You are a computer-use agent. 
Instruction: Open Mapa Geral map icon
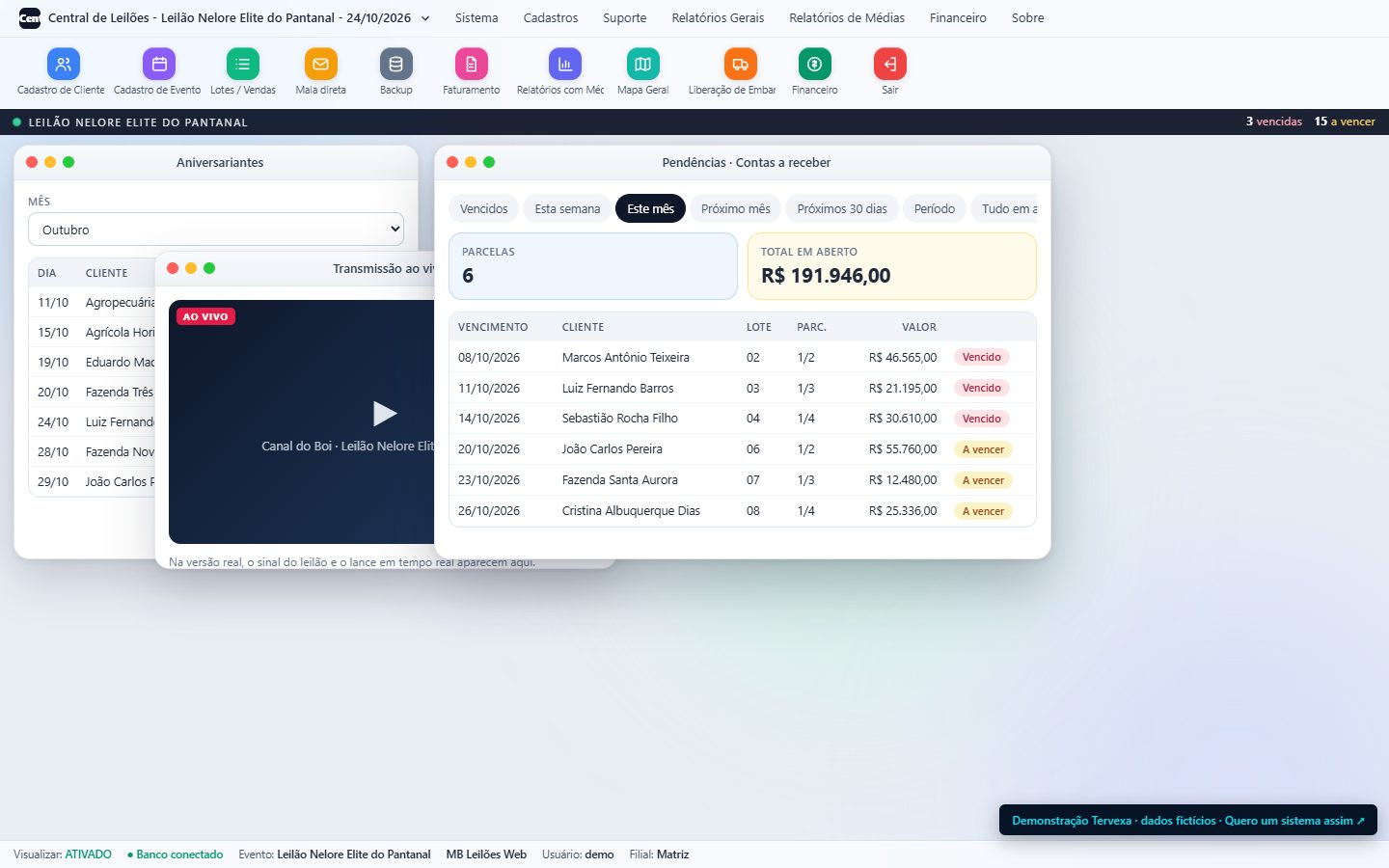click(x=643, y=65)
